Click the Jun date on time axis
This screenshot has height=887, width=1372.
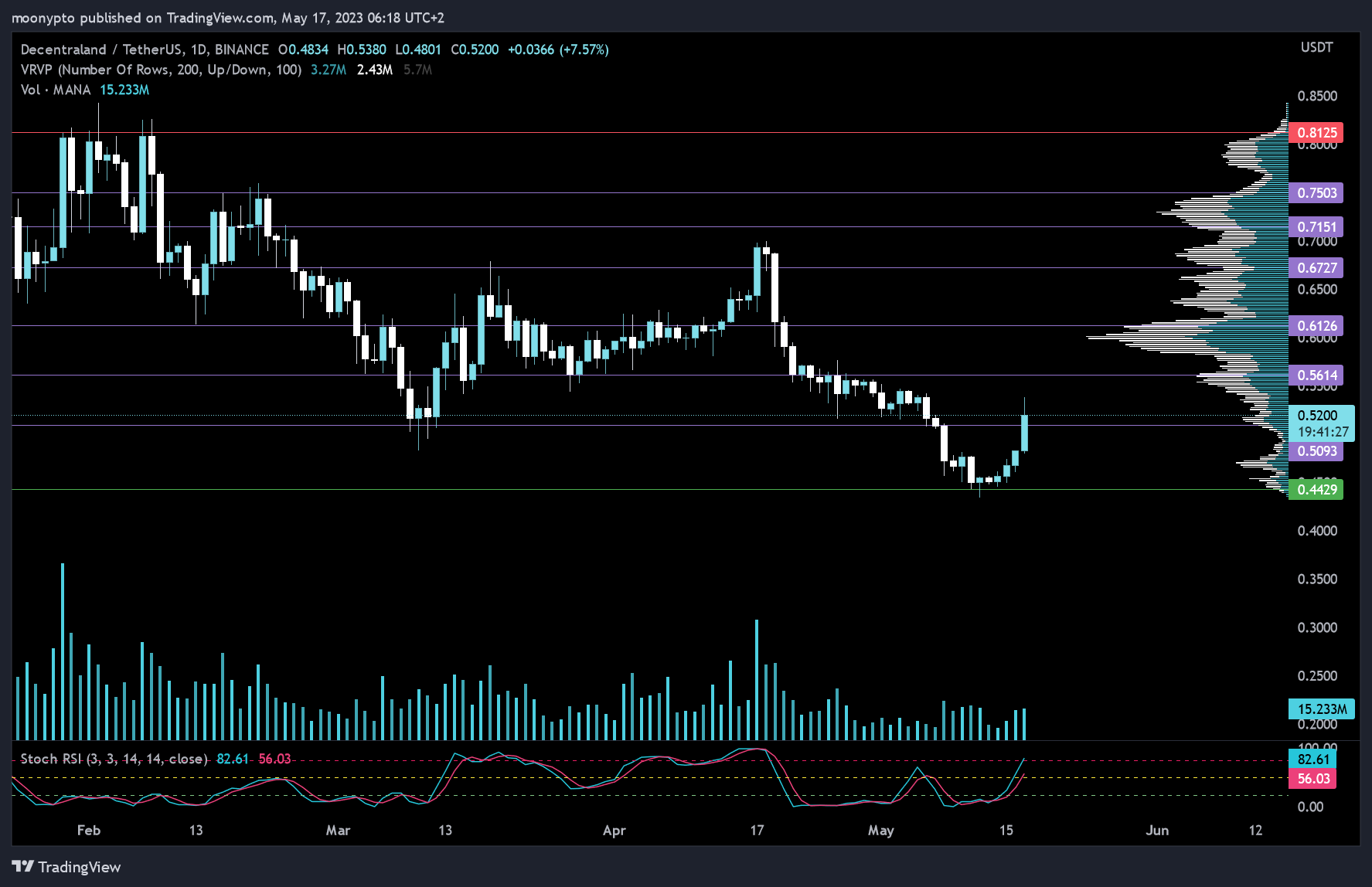[1157, 831]
